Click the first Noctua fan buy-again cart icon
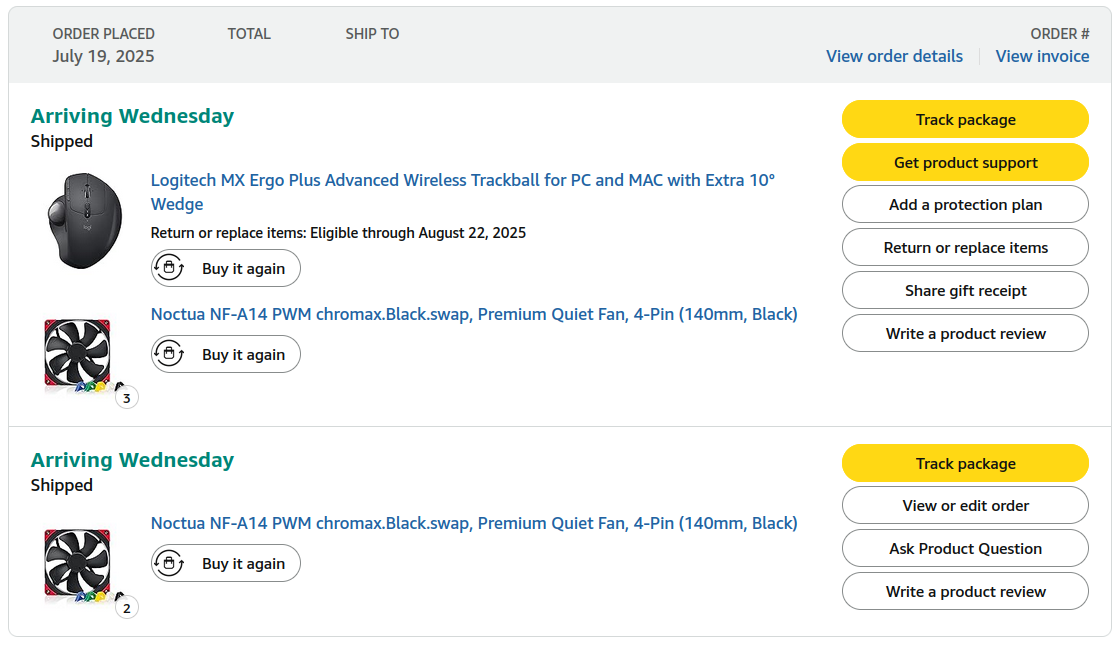The width and height of the screenshot is (1118, 645). pyautogui.click(x=169, y=354)
